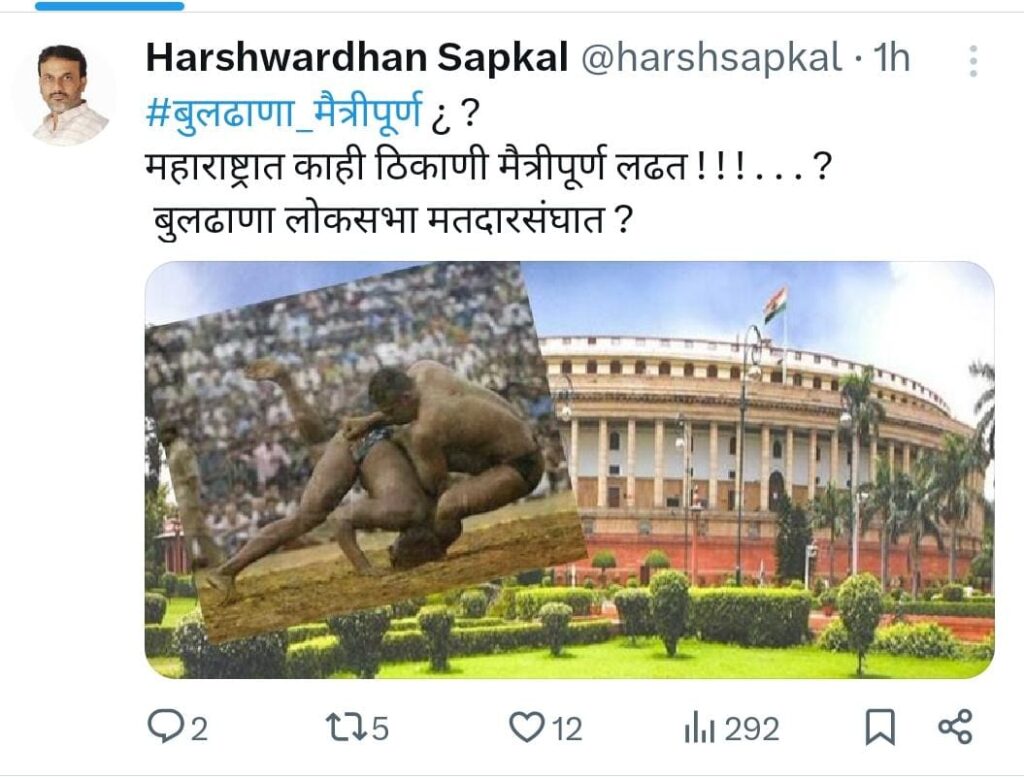
Task: Click the 1h timestamp
Action: click(891, 57)
